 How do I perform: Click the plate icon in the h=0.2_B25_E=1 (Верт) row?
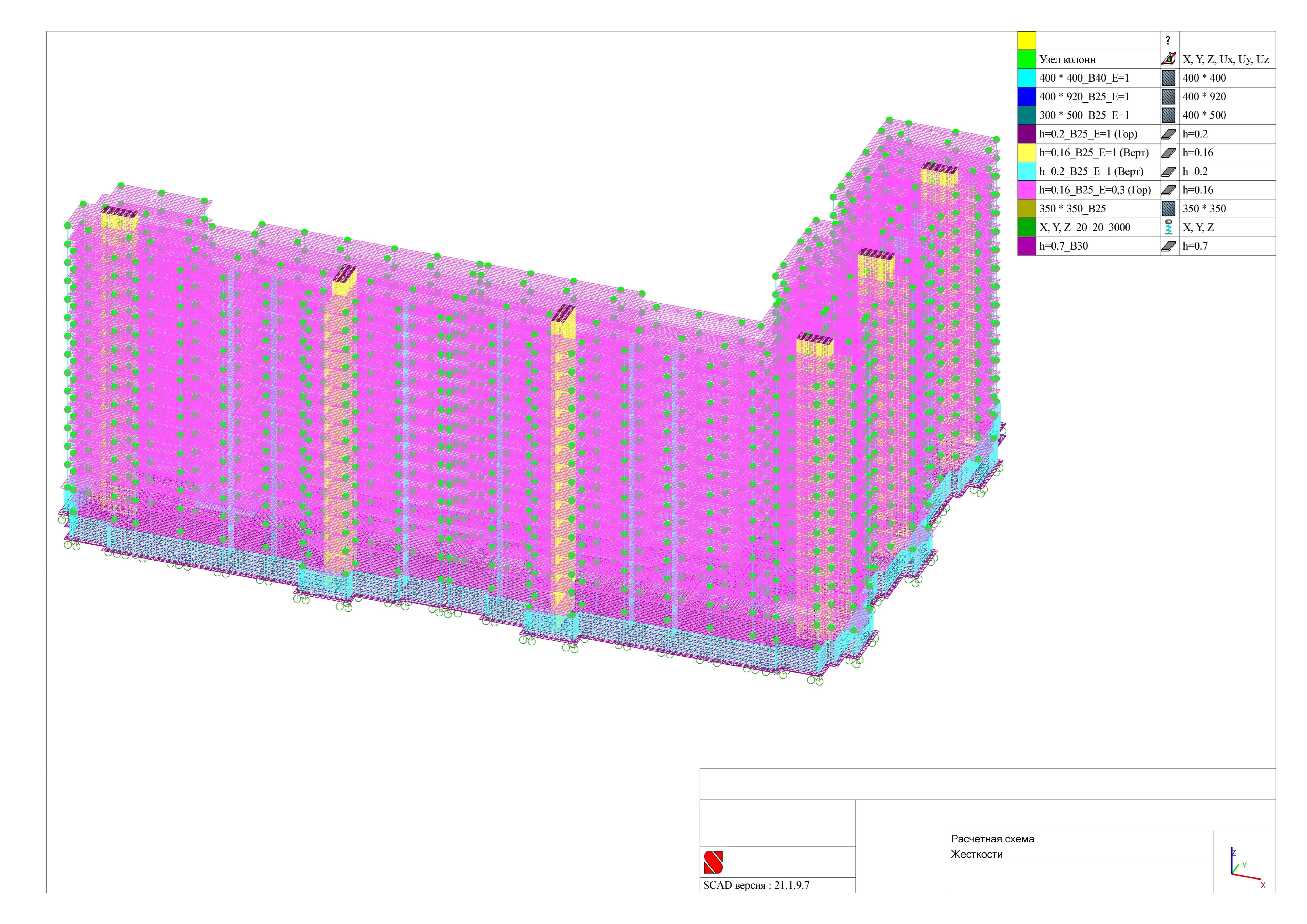pos(1169,171)
